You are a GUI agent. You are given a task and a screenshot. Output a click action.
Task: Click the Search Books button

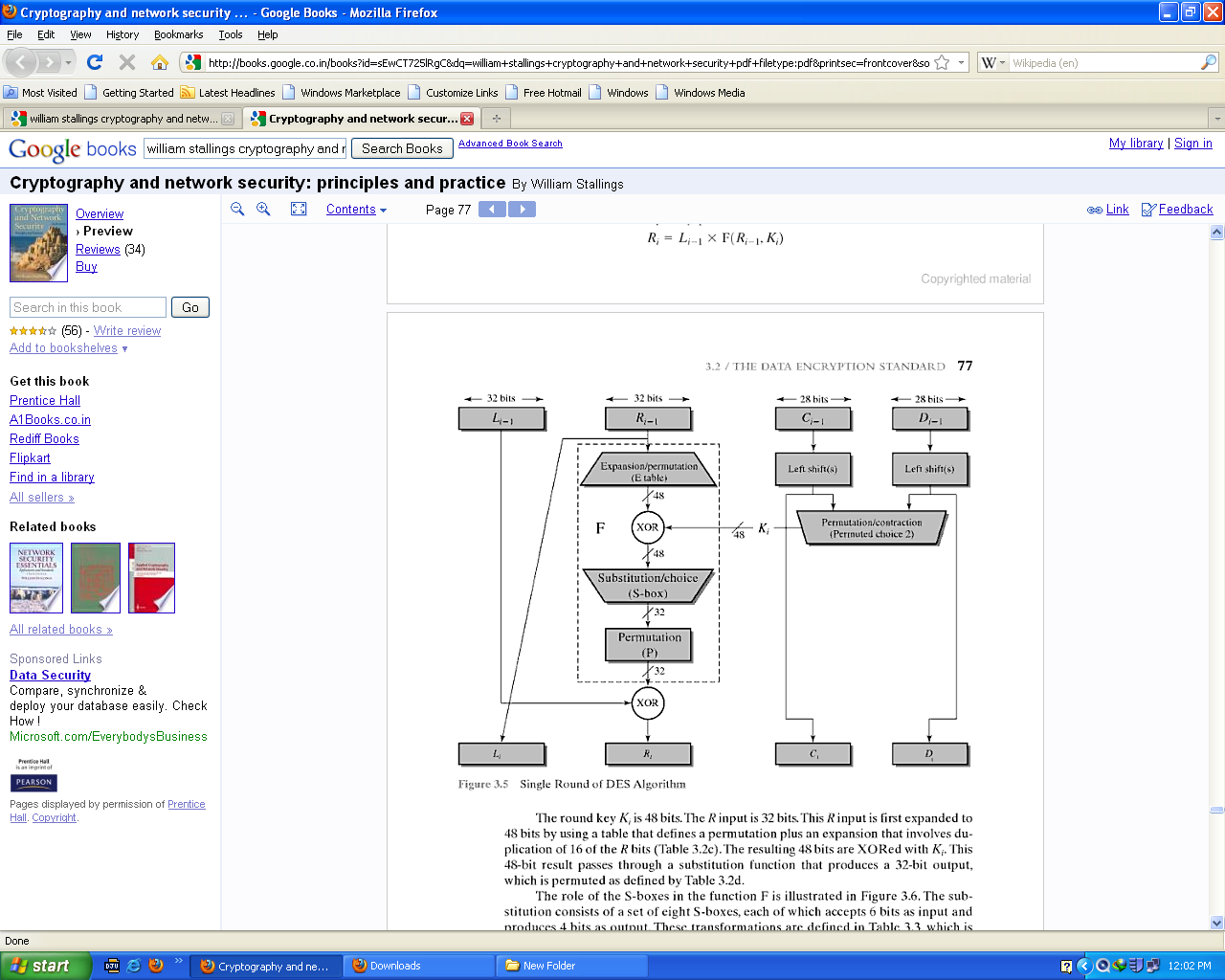pyautogui.click(x=402, y=148)
